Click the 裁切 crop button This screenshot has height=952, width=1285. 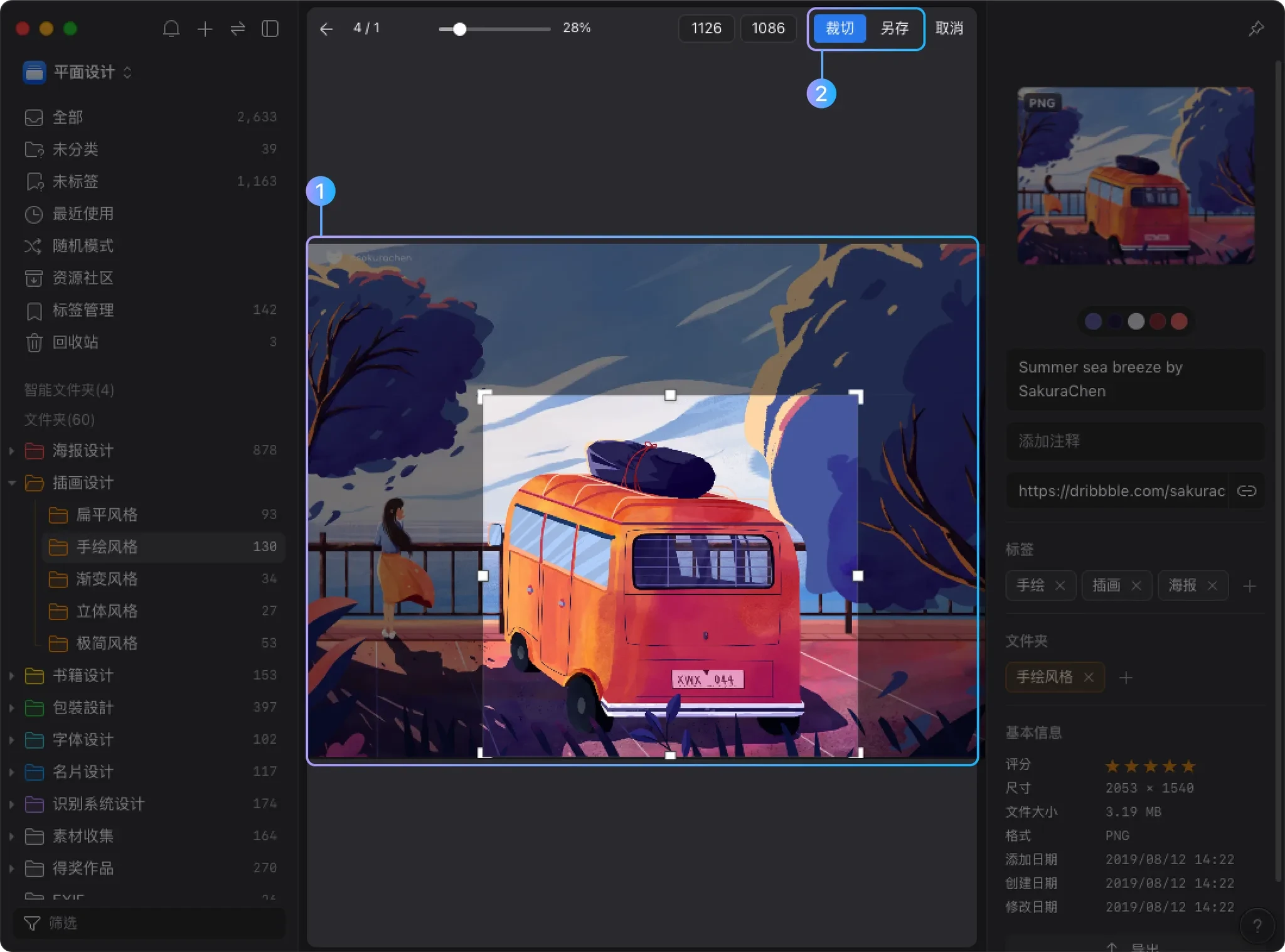point(840,28)
